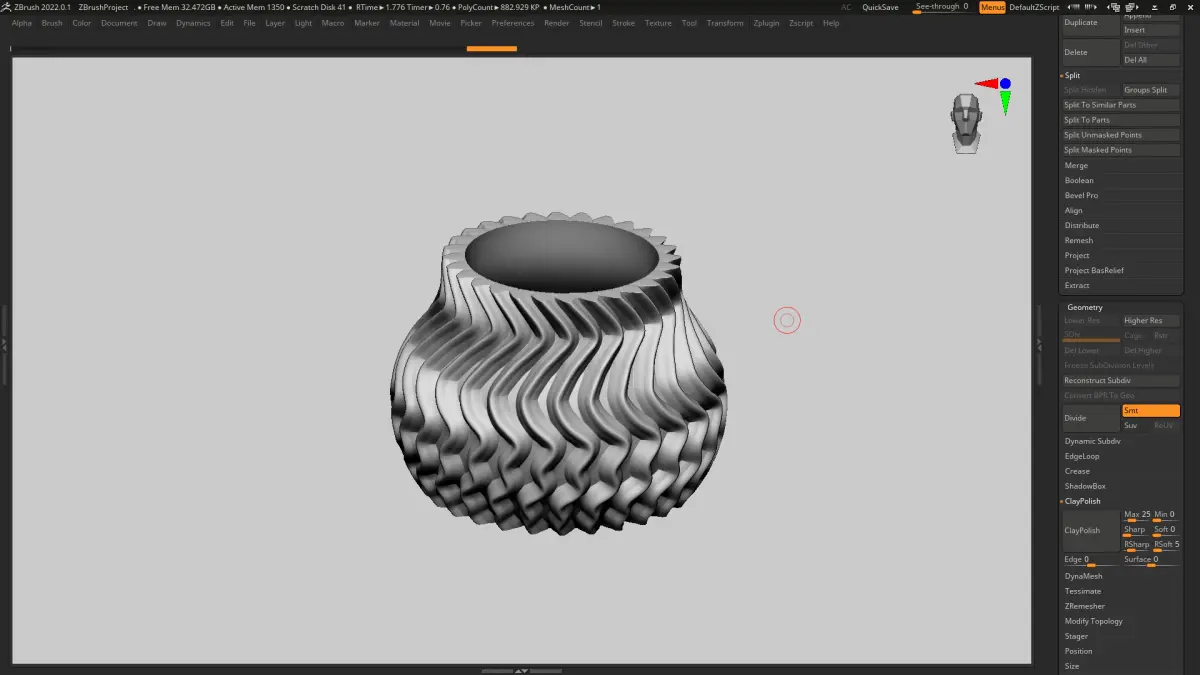Open the Stroke menu
The height and width of the screenshot is (675, 1200).
623,23
